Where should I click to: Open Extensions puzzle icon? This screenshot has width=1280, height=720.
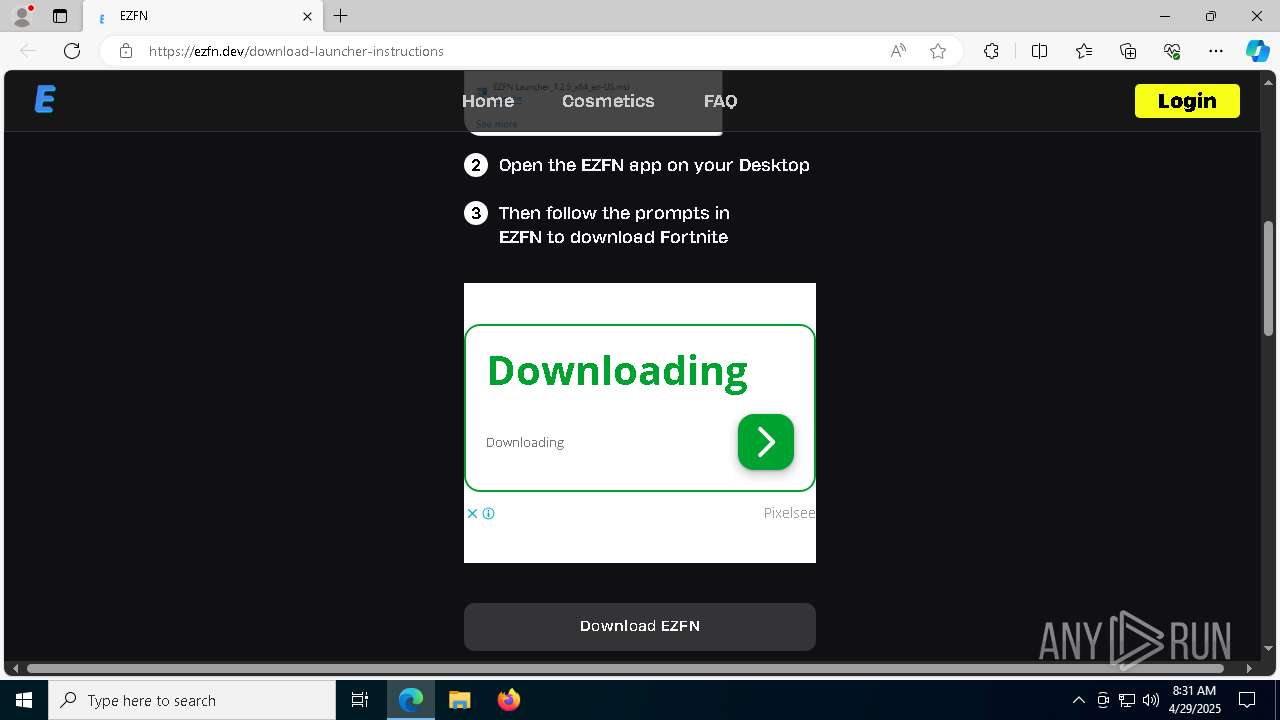point(991,51)
